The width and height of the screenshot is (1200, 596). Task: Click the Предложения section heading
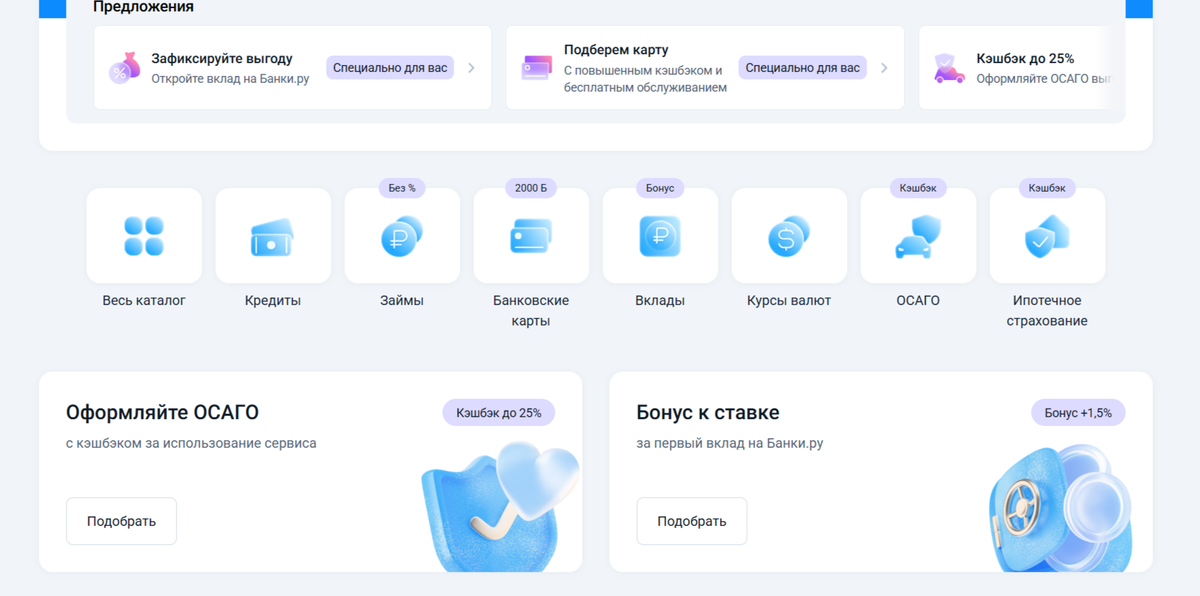tap(143, 7)
